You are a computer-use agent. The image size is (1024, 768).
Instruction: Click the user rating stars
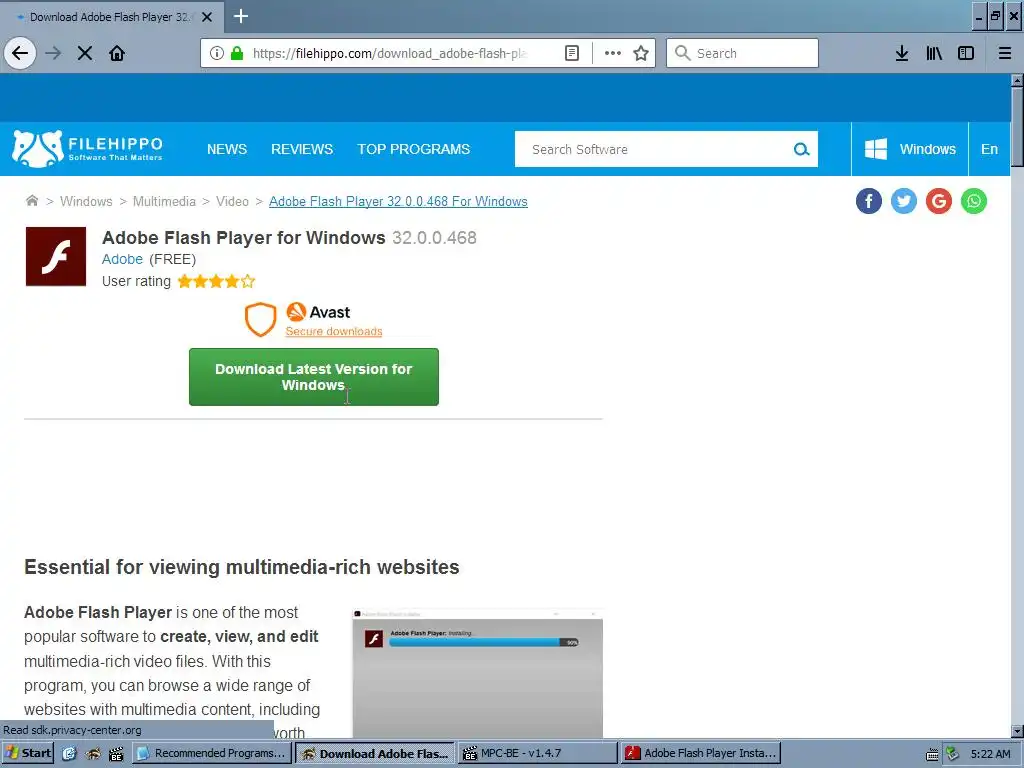216,281
